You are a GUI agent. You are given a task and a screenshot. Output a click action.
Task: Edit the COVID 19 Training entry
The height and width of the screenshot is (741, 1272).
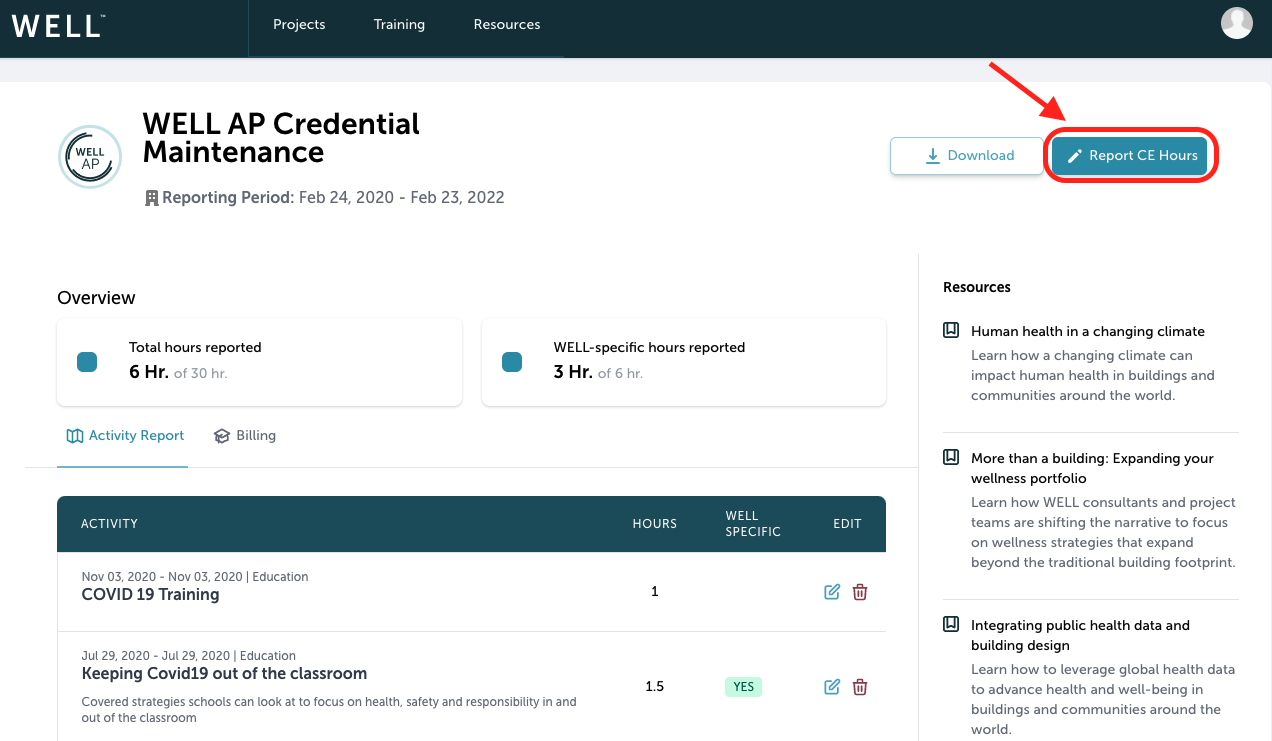832,592
